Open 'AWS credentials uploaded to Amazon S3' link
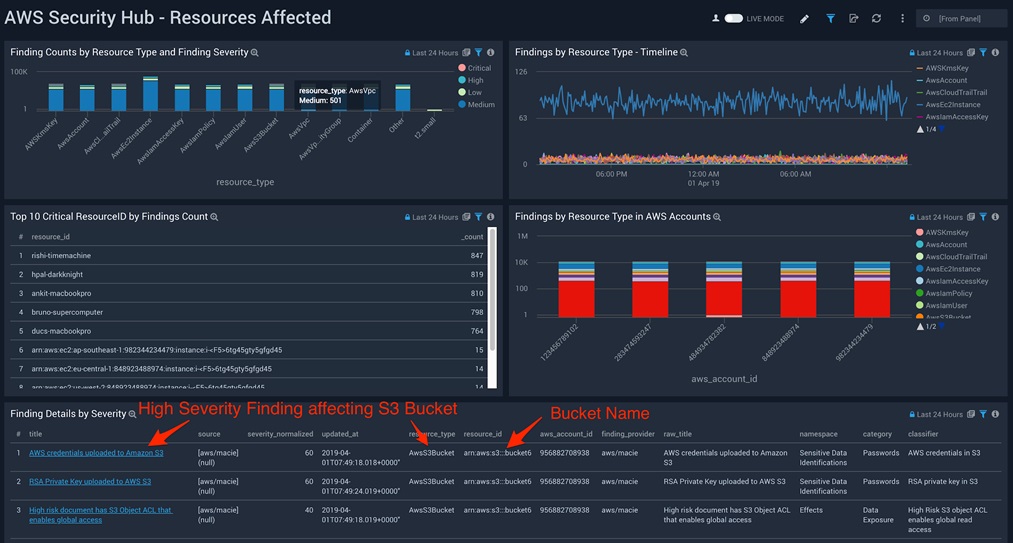Viewport: 1013px width, 543px height. coord(96,453)
